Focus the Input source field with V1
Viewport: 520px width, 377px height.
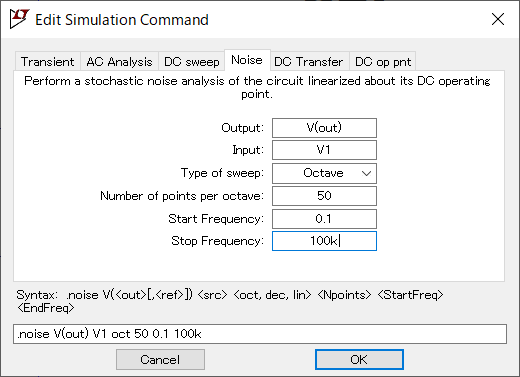click(x=324, y=150)
